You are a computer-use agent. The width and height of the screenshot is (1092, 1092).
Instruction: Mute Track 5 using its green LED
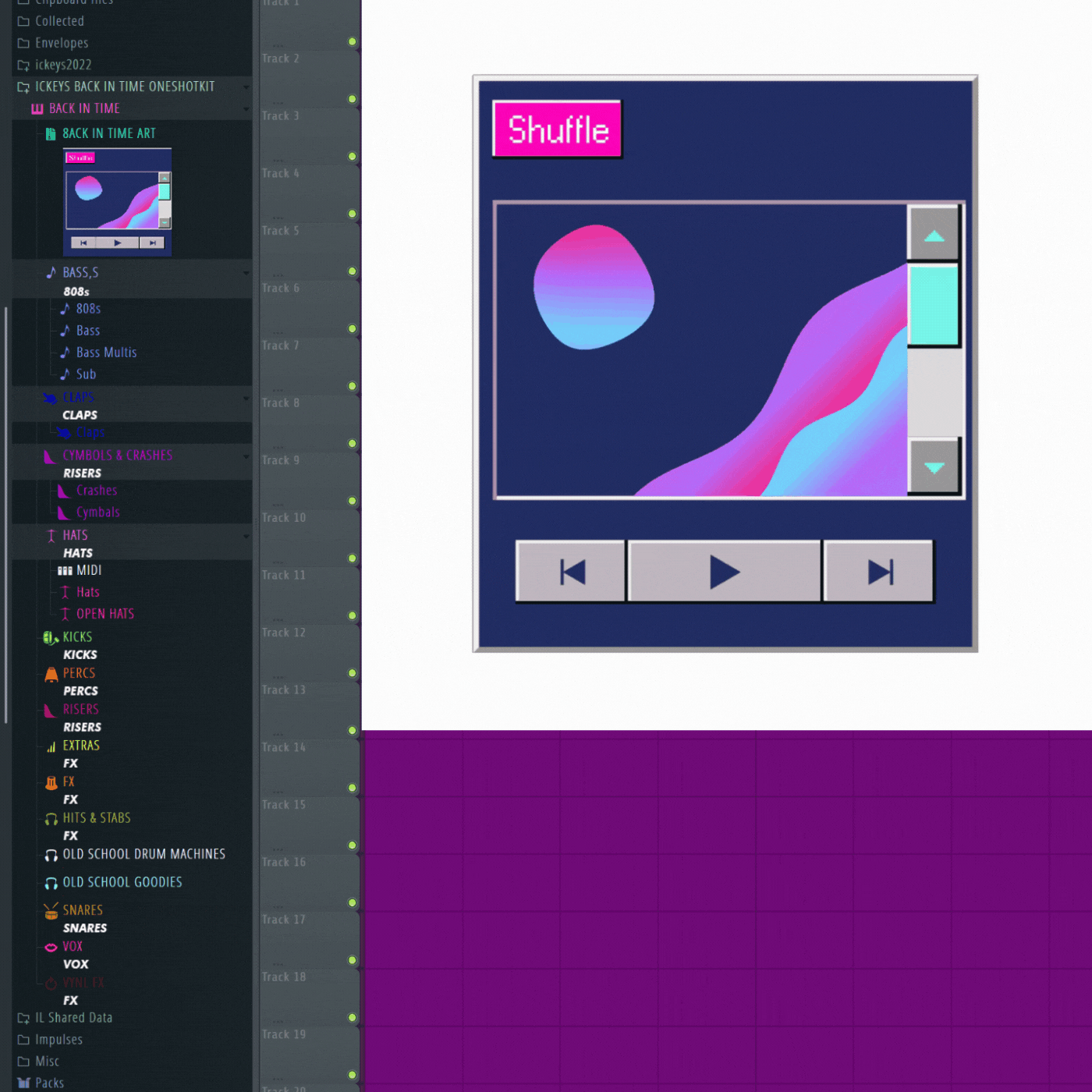click(x=352, y=271)
